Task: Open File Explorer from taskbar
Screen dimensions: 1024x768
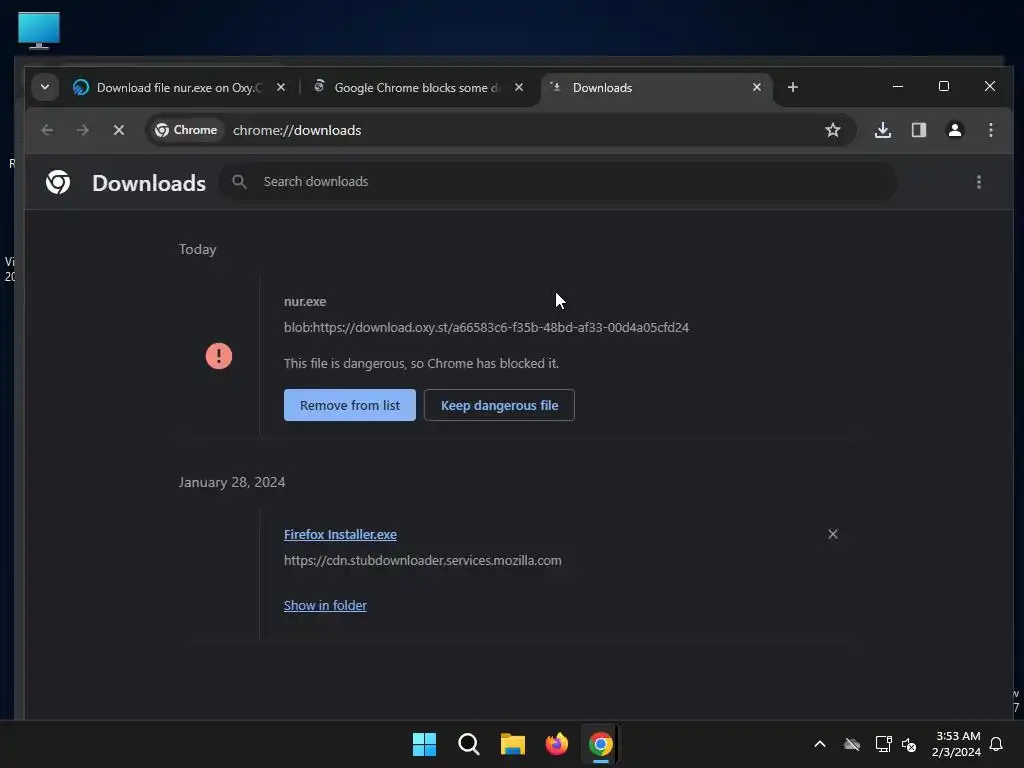Action: coord(513,744)
